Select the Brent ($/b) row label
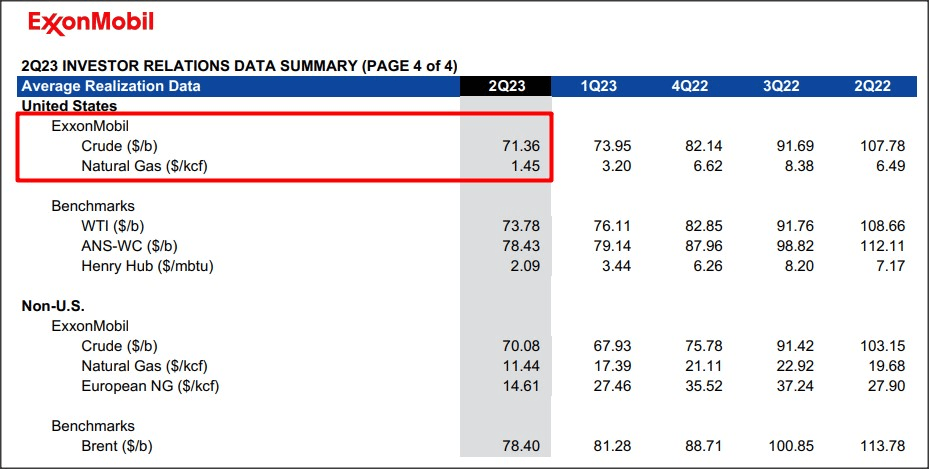Viewport: 929px width, 469px height. pyautogui.click(x=117, y=446)
